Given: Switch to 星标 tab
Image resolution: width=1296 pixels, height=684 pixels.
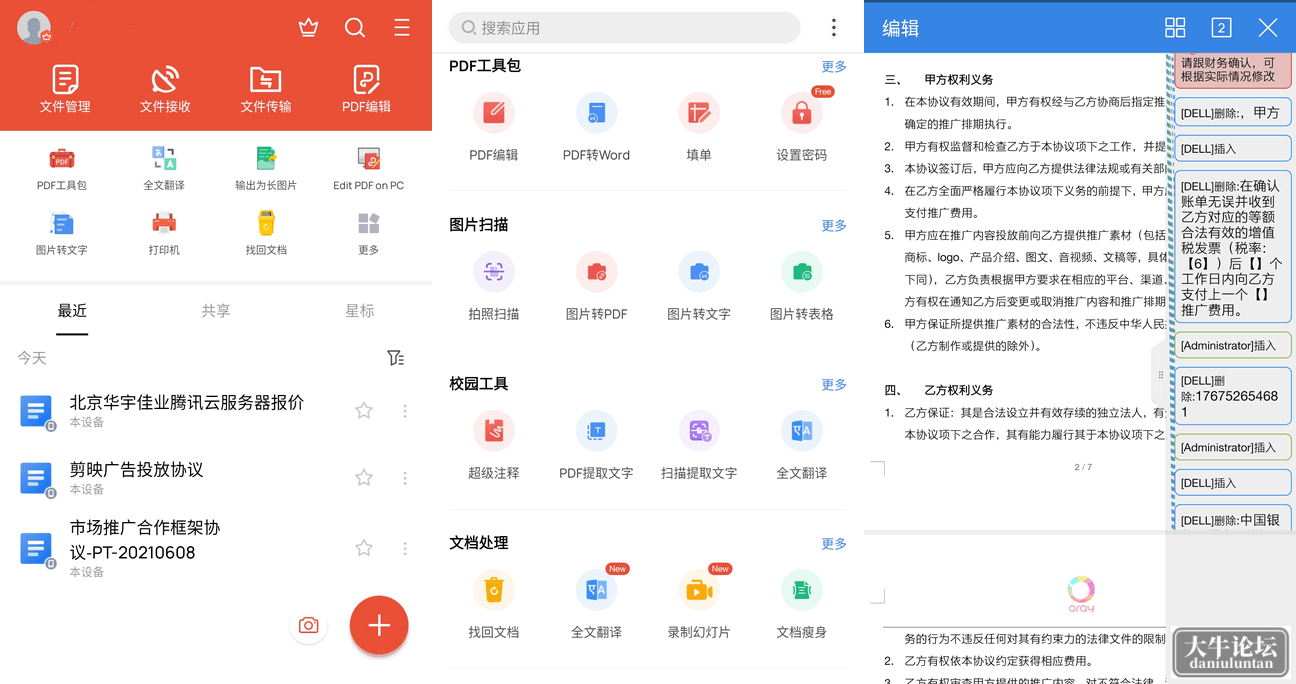Looking at the screenshot, I should pyautogui.click(x=360, y=311).
